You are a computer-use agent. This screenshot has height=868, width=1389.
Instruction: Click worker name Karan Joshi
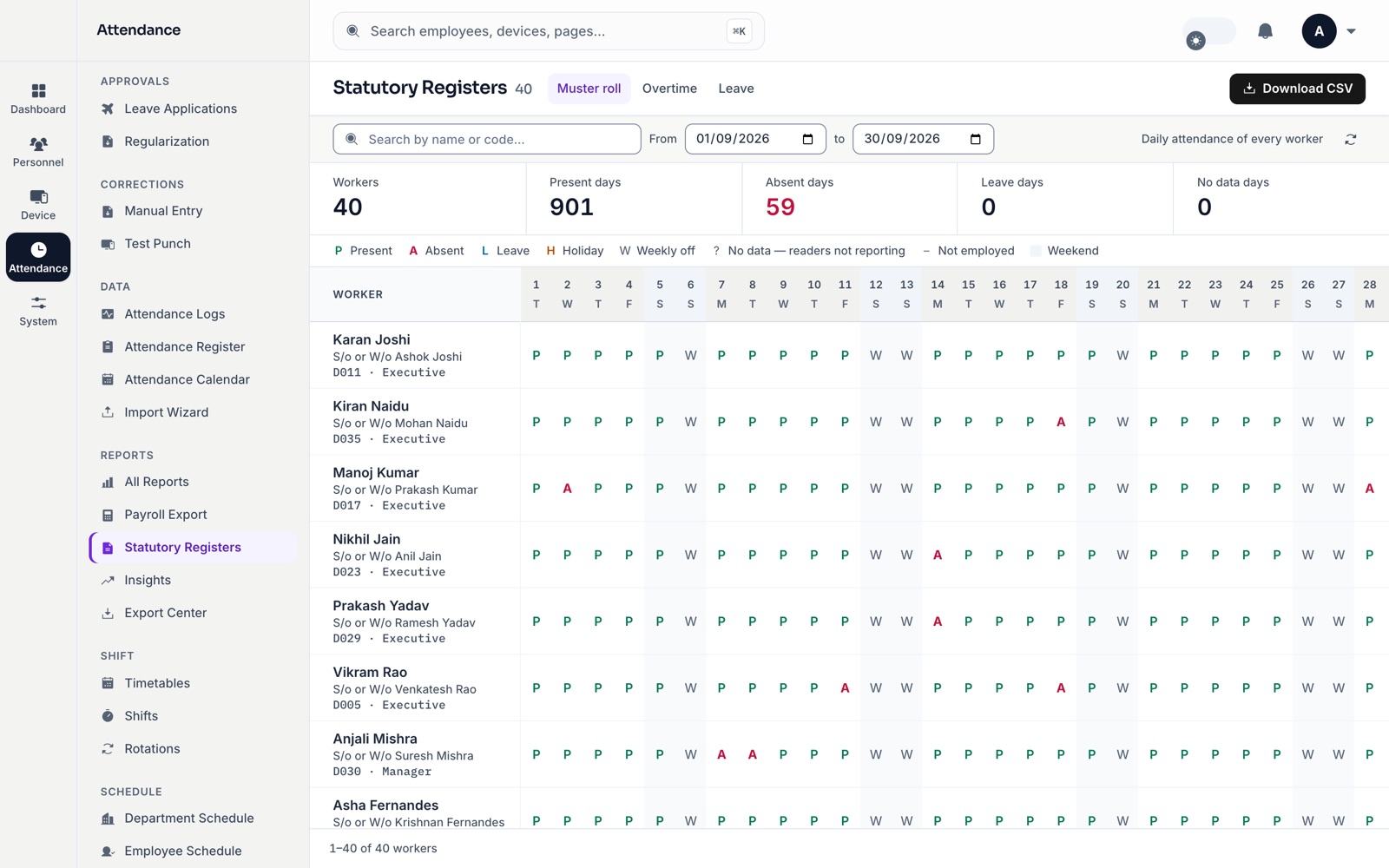[372, 339]
